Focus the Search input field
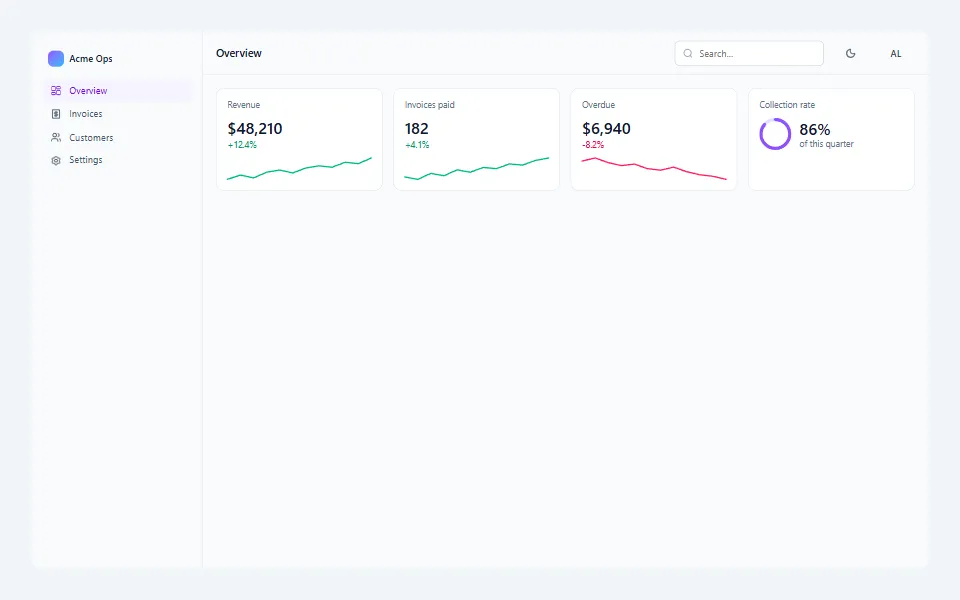The width and height of the screenshot is (960, 600). click(x=749, y=54)
